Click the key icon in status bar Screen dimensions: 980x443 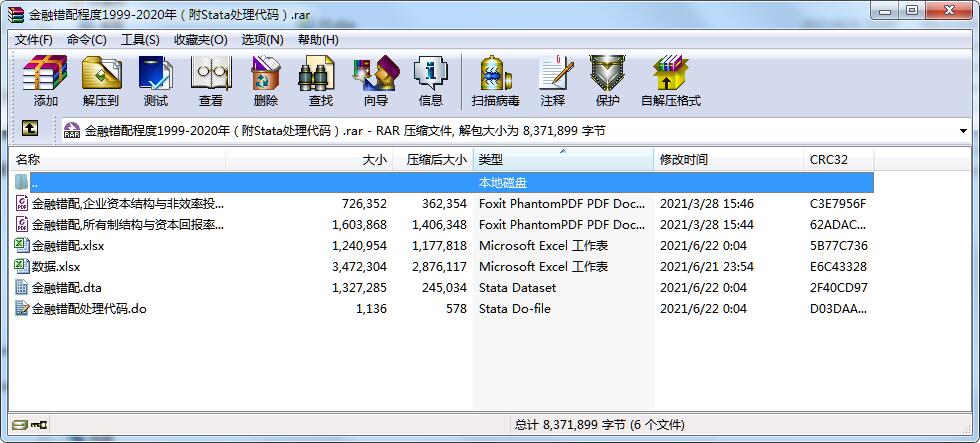click(x=39, y=425)
